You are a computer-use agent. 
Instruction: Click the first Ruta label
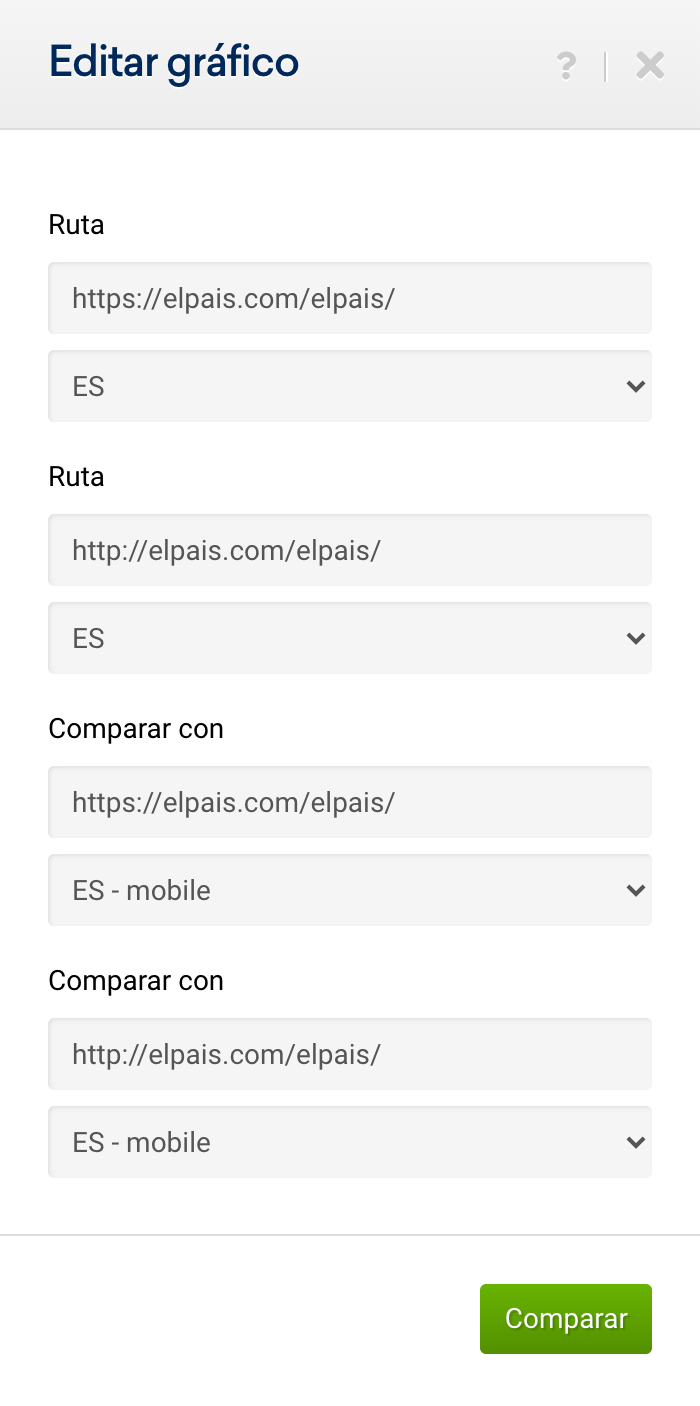(76, 225)
